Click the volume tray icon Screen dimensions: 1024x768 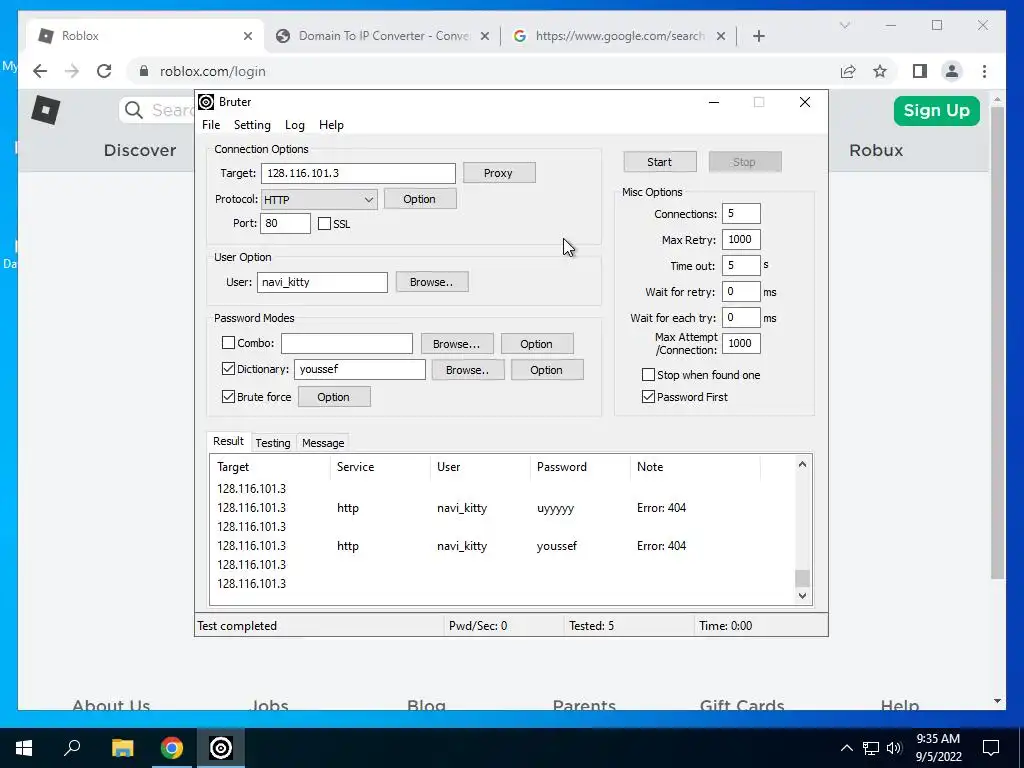pyautogui.click(x=894, y=748)
